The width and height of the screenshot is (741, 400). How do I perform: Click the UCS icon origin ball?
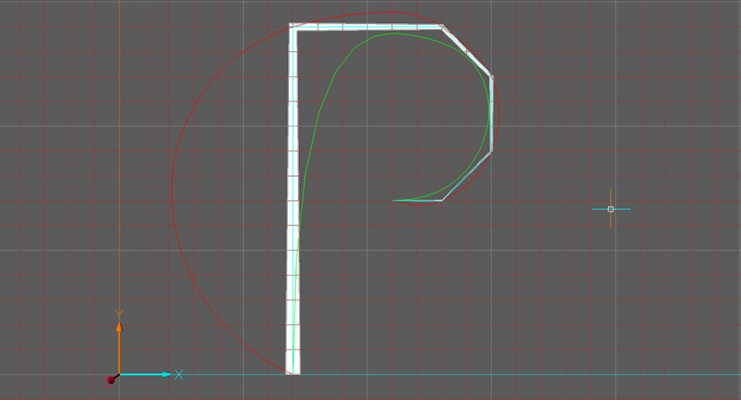[x=112, y=380]
